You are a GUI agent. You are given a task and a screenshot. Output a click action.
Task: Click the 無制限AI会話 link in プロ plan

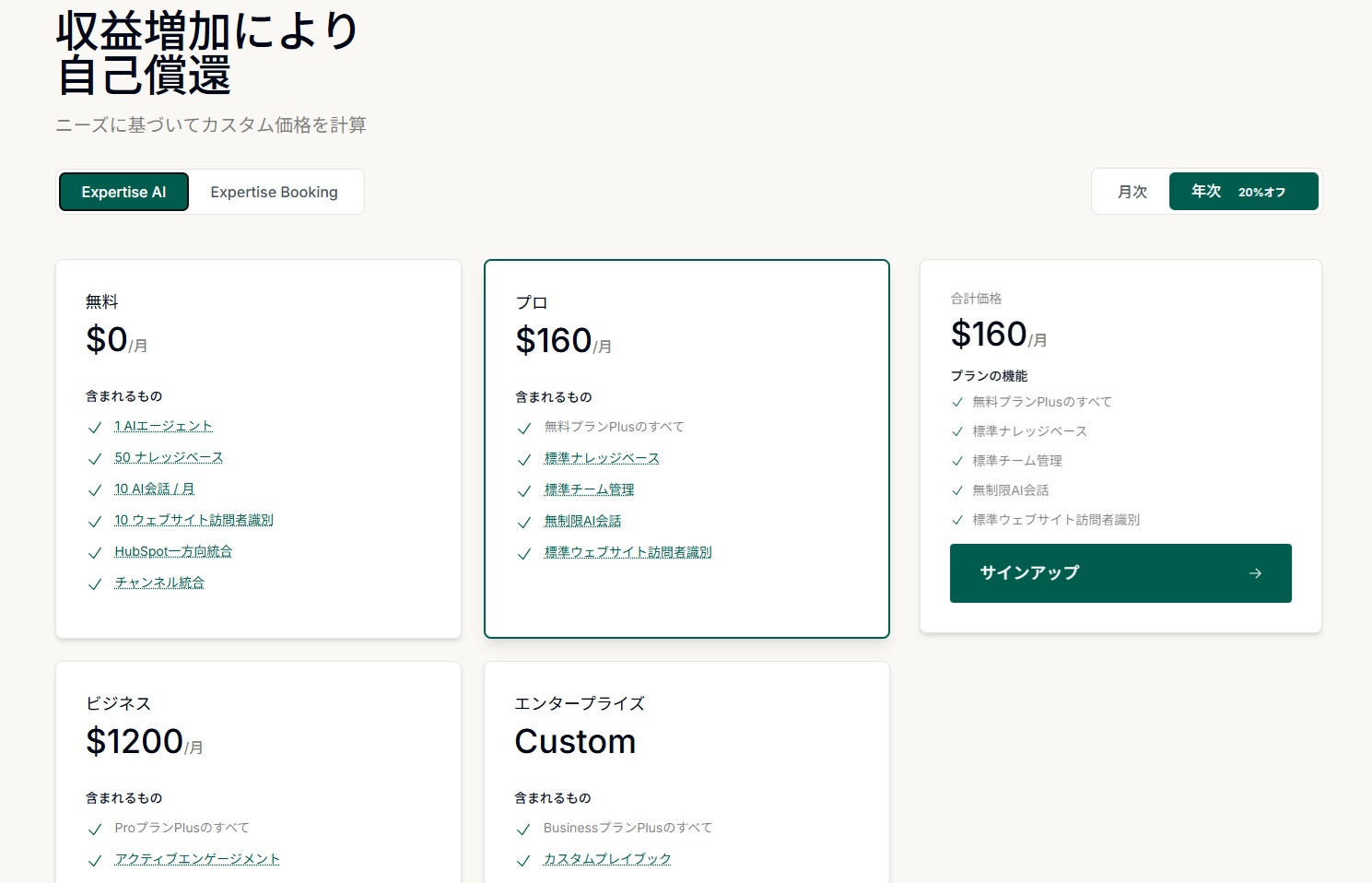click(582, 521)
